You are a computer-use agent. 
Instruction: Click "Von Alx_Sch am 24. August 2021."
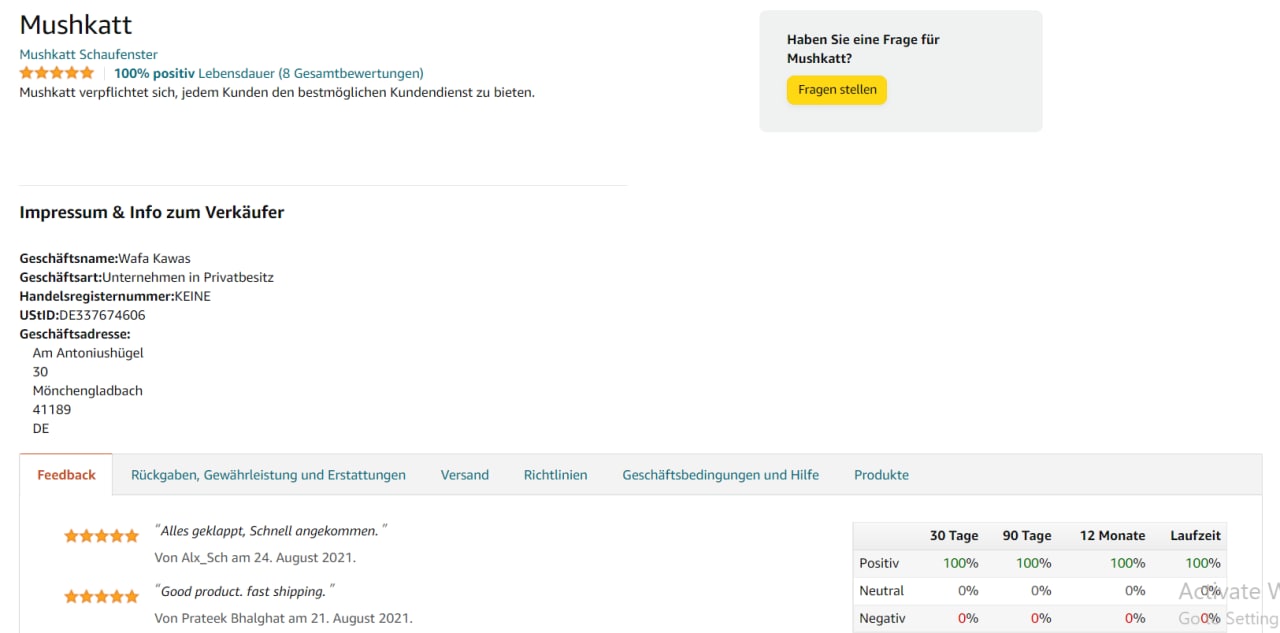point(255,557)
